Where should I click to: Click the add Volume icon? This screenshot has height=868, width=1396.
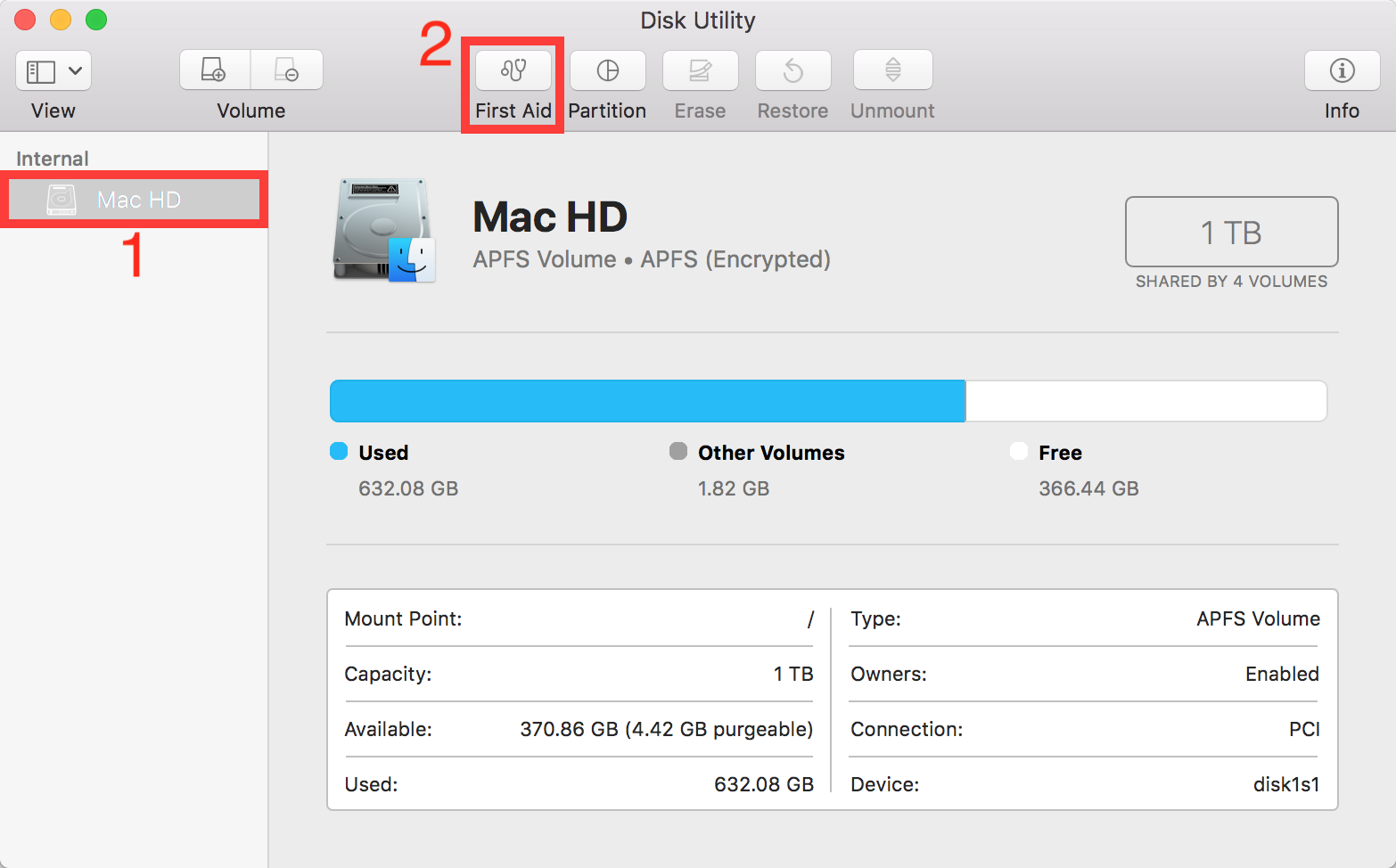(214, 69)
